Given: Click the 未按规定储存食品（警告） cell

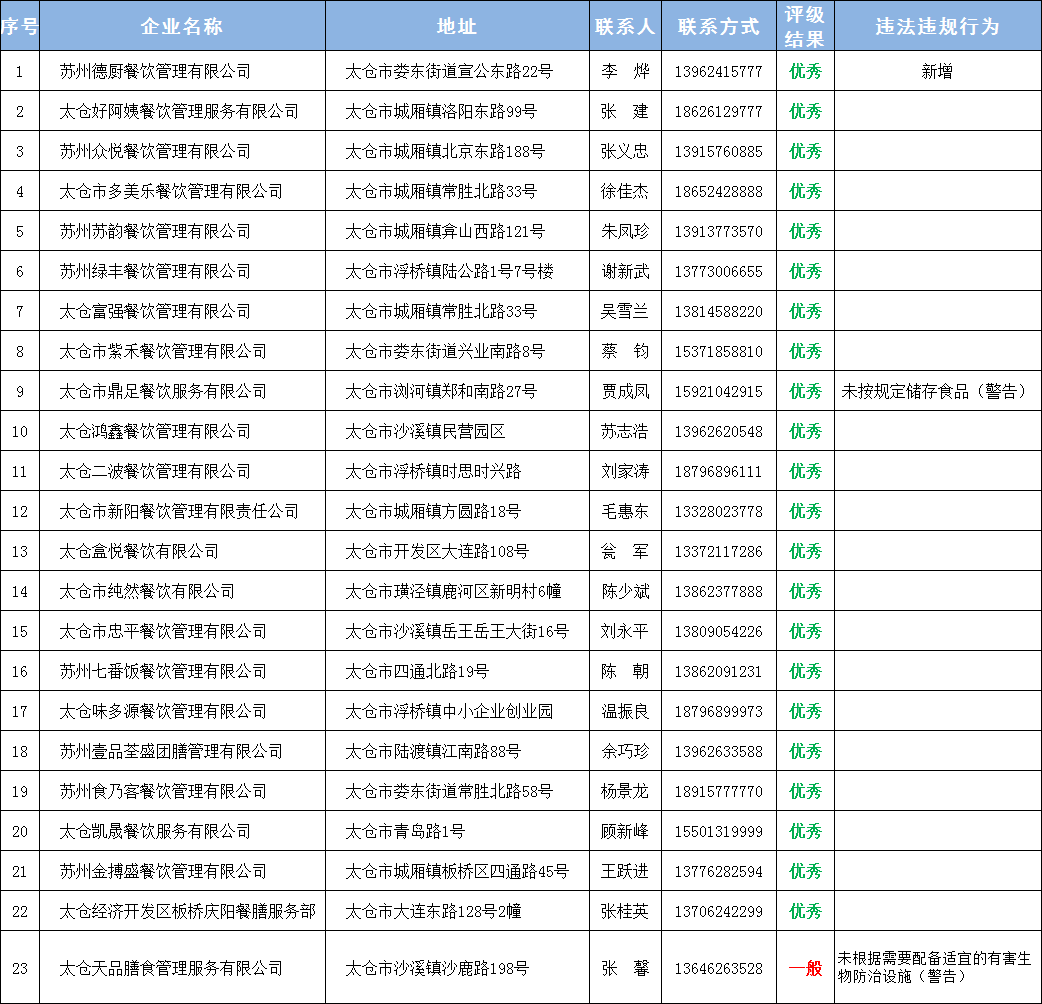Looking at the screenshot, I should [x=935, y=391].
